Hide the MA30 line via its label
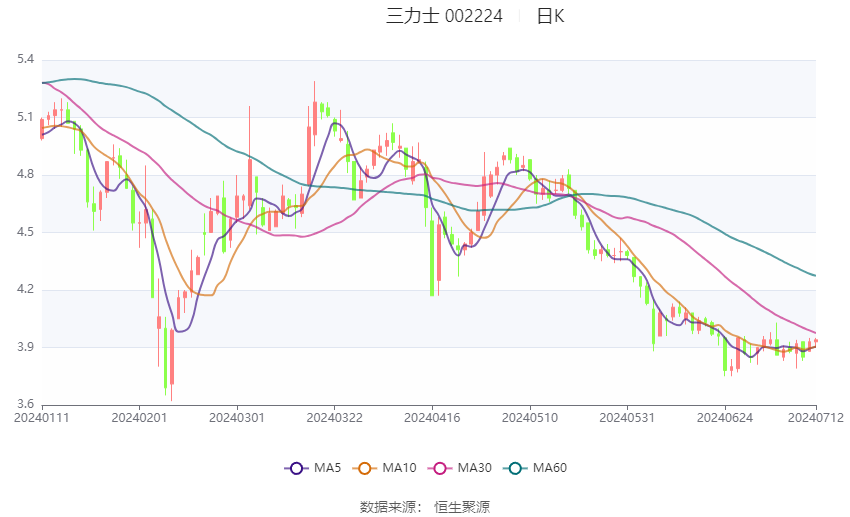This screenshot has width=850, height=517. (474, 468)
